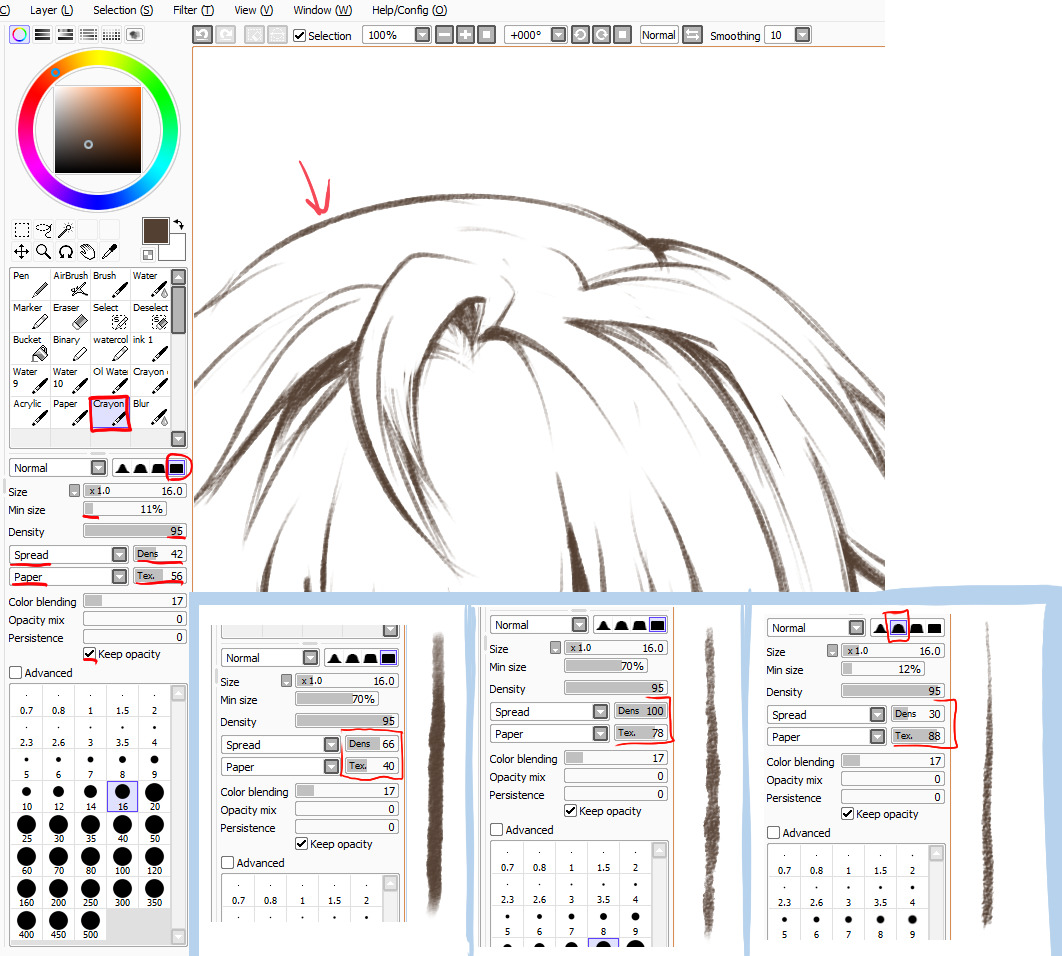
Task: Open the Window menu
Action: [x=322, y=10]
